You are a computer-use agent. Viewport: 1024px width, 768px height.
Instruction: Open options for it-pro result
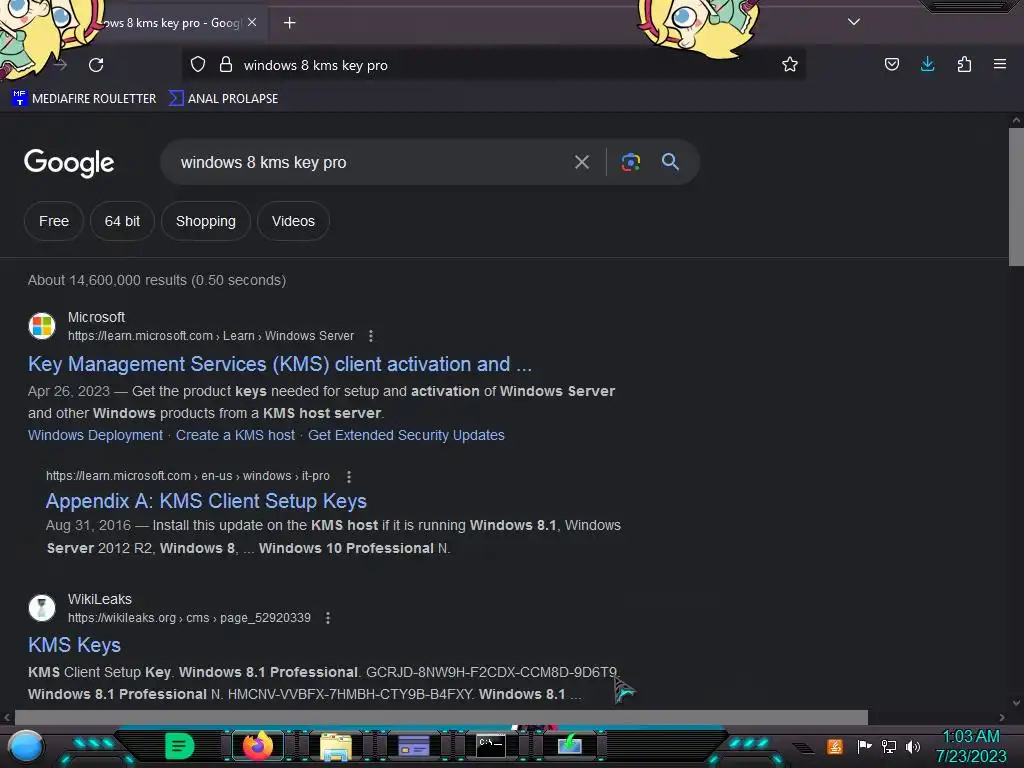click(349, 477)
